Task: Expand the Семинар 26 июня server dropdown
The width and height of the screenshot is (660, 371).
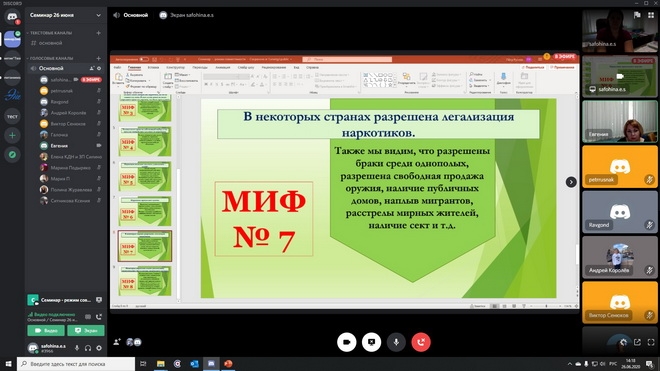Action: pos(65,15)
